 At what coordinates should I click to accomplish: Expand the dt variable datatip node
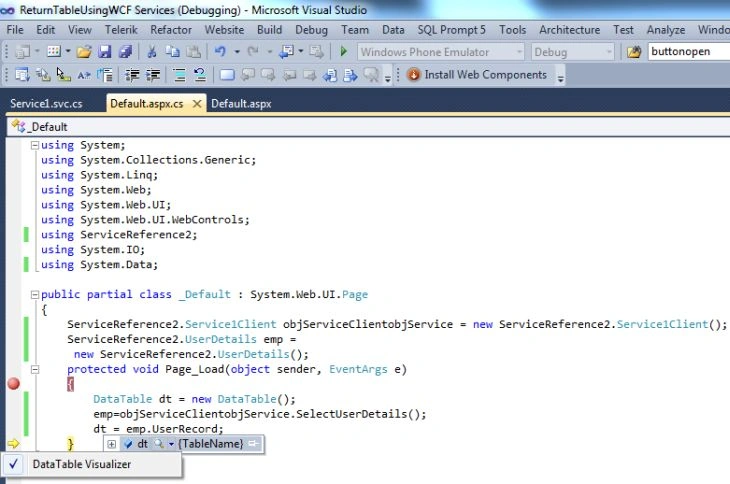tap(112, 444)
